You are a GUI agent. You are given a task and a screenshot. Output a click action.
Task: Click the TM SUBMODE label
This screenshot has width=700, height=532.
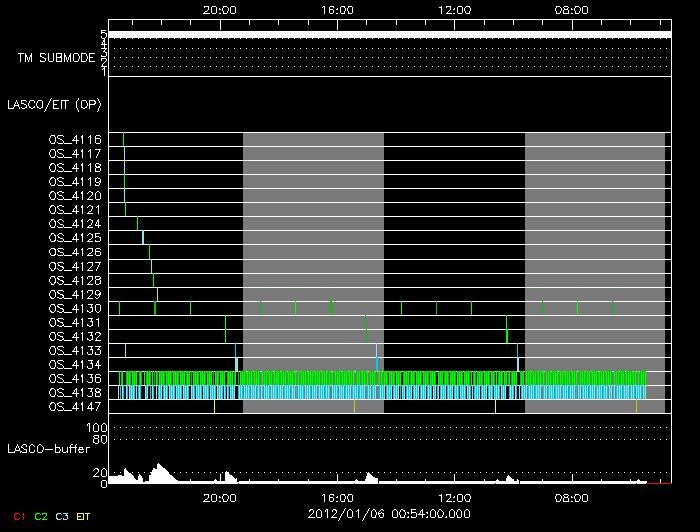[x=55, y=58]
